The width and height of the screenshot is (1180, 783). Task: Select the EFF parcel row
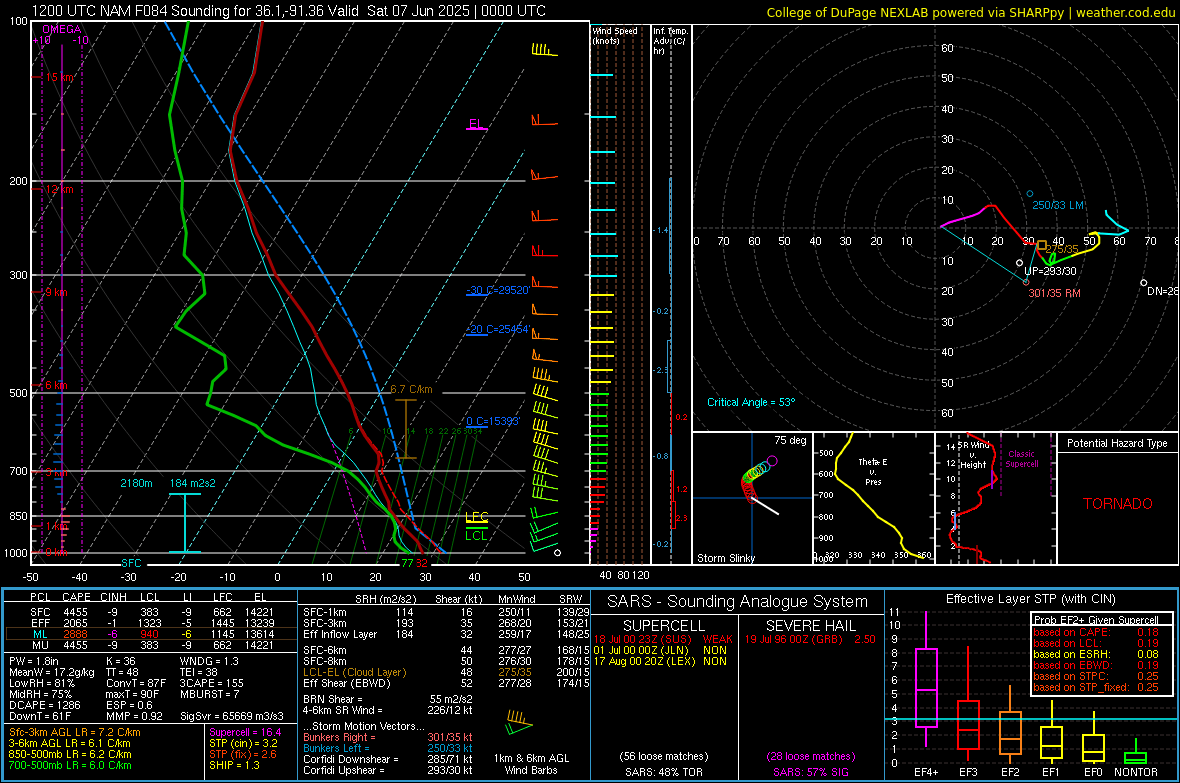click(151, 623)
